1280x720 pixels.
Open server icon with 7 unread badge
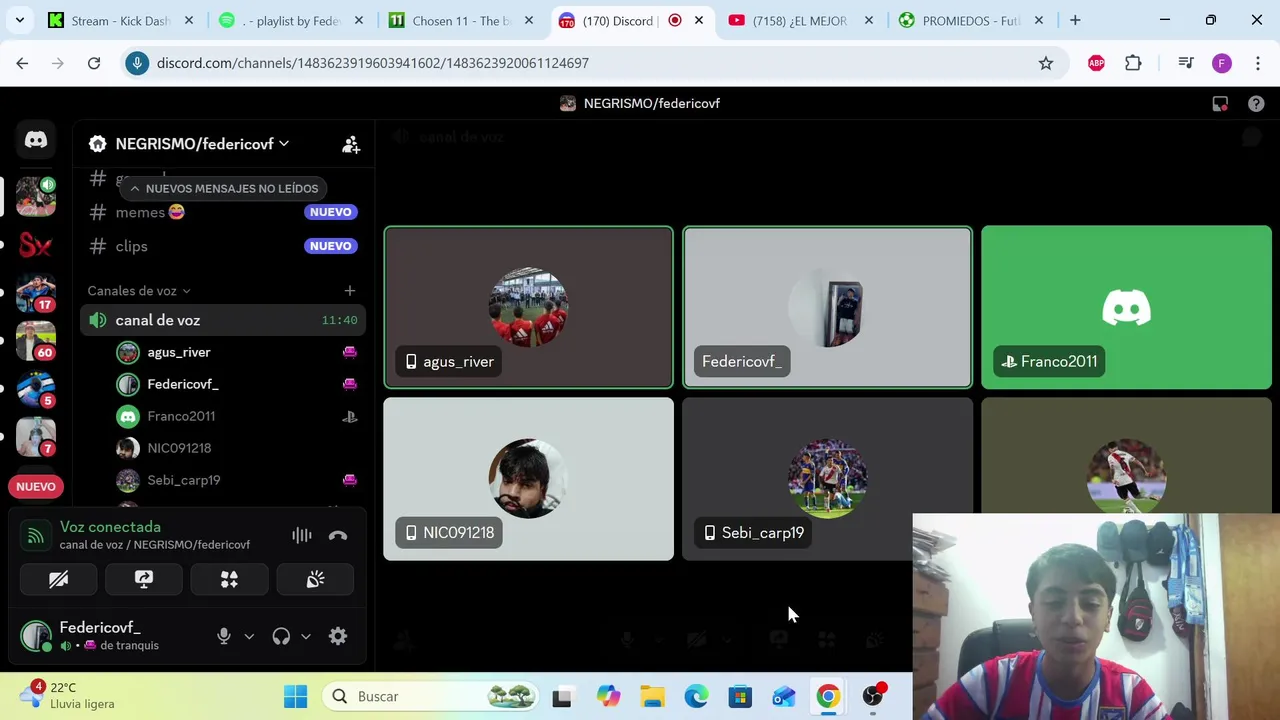coord(36,437)
